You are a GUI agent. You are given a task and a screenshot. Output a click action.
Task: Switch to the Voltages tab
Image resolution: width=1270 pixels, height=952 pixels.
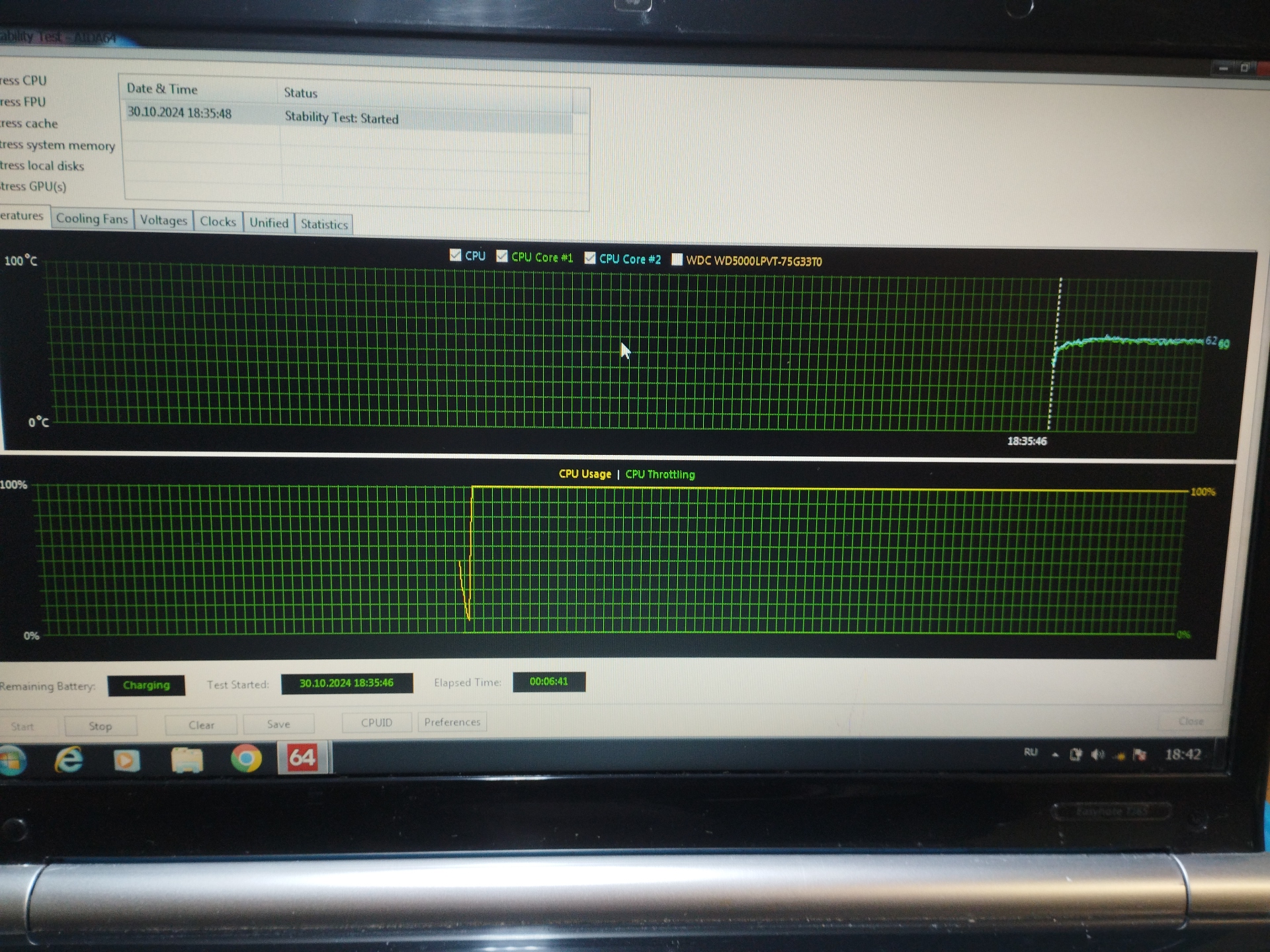coord(163,220)
